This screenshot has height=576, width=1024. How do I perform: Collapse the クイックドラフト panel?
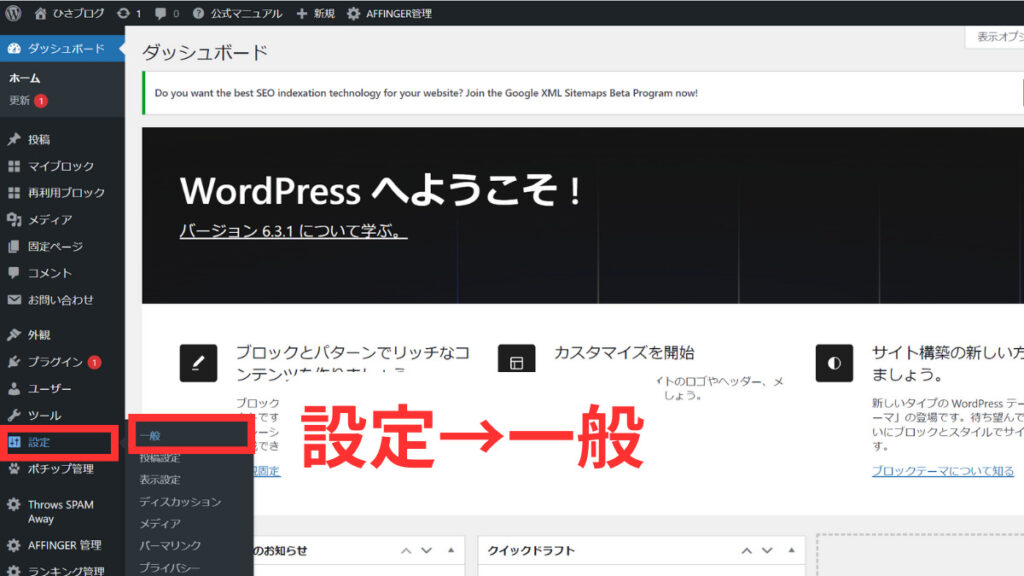tap(792, 551)
